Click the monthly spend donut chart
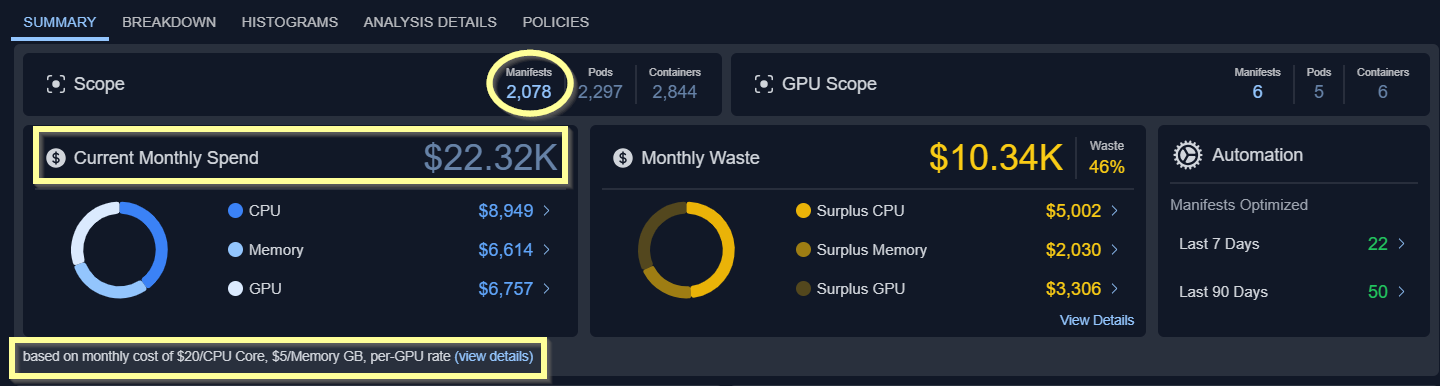This screenshot has width=1440, height=386. 119,250
